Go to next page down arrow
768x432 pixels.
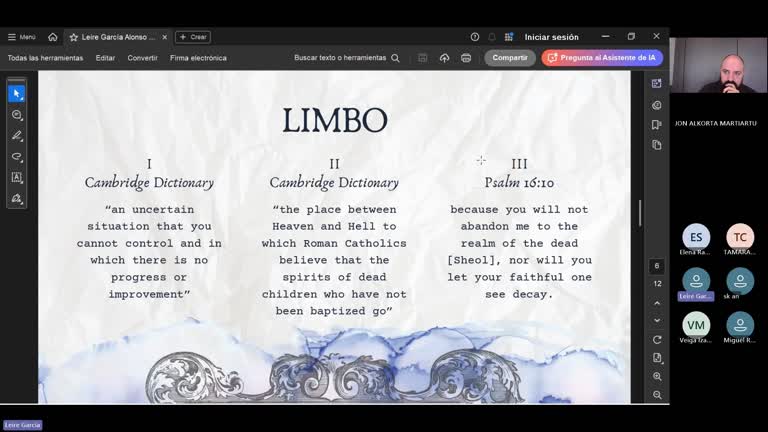click(657, 320)
